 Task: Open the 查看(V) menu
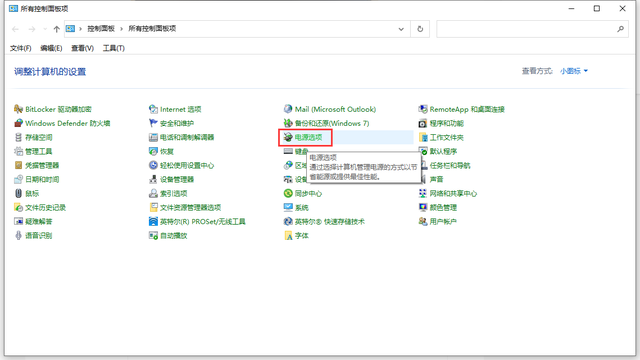coord(82,48)
